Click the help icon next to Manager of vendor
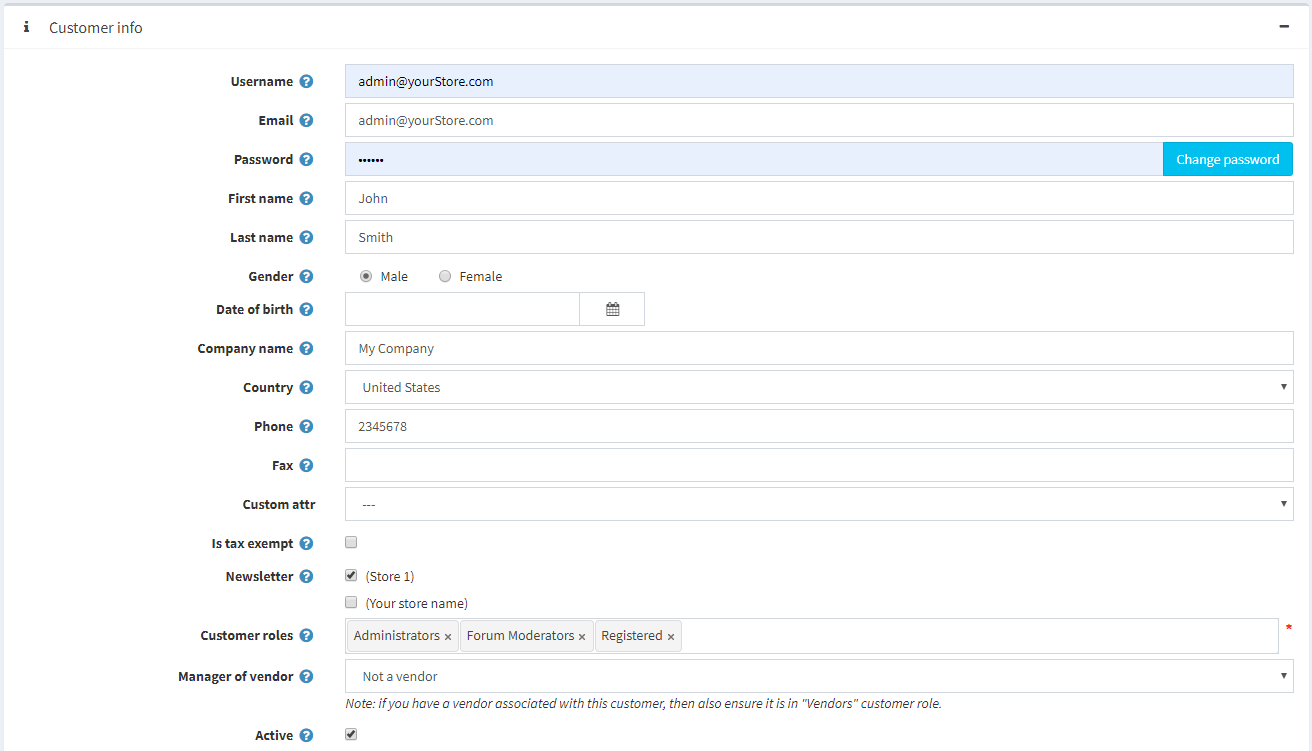 306,677
